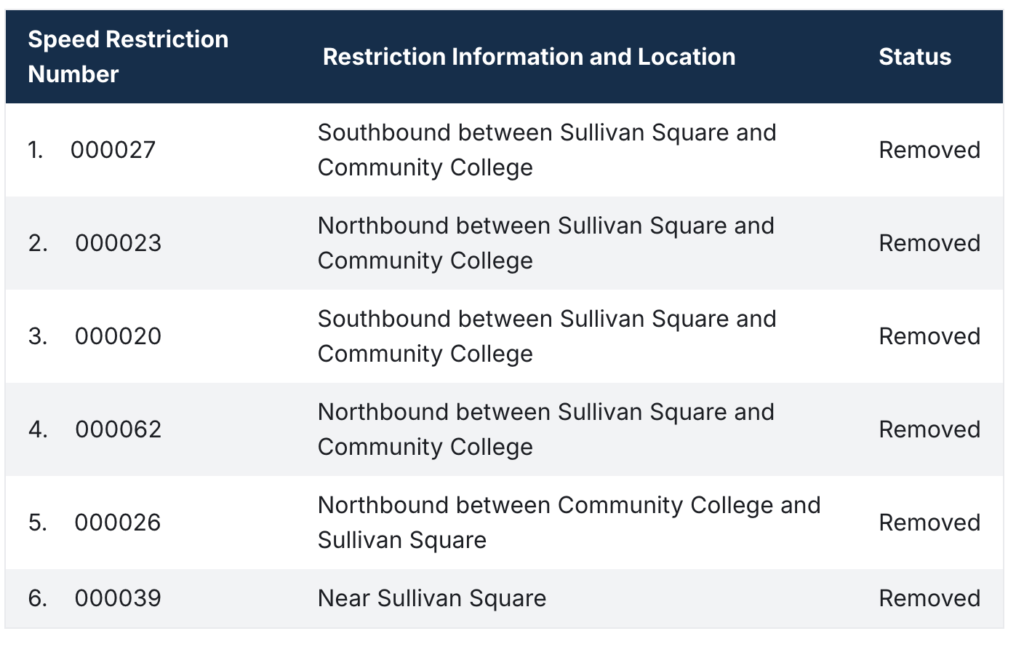Click the Removed status for restriction 000062

coord(929,429)
